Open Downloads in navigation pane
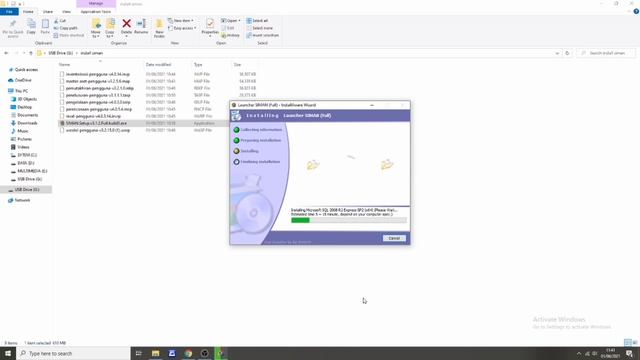The width and height of the screenshot is (640, 360). click(x=27, y=123)
